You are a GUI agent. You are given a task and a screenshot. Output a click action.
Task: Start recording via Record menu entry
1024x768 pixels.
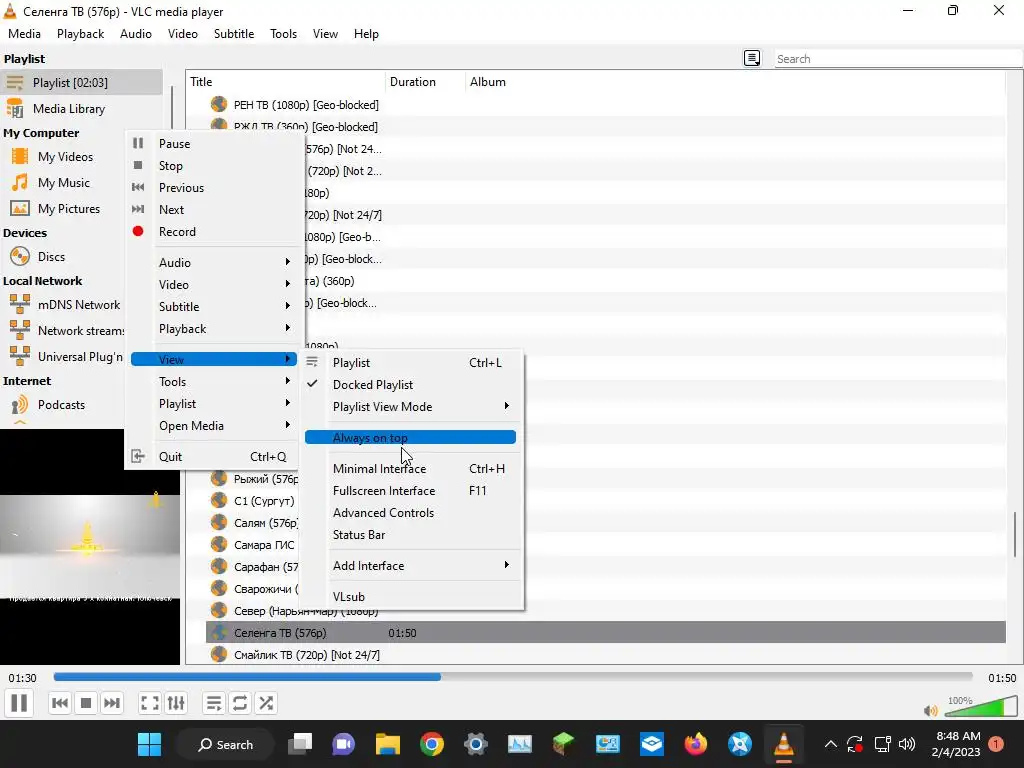(214, 232)
